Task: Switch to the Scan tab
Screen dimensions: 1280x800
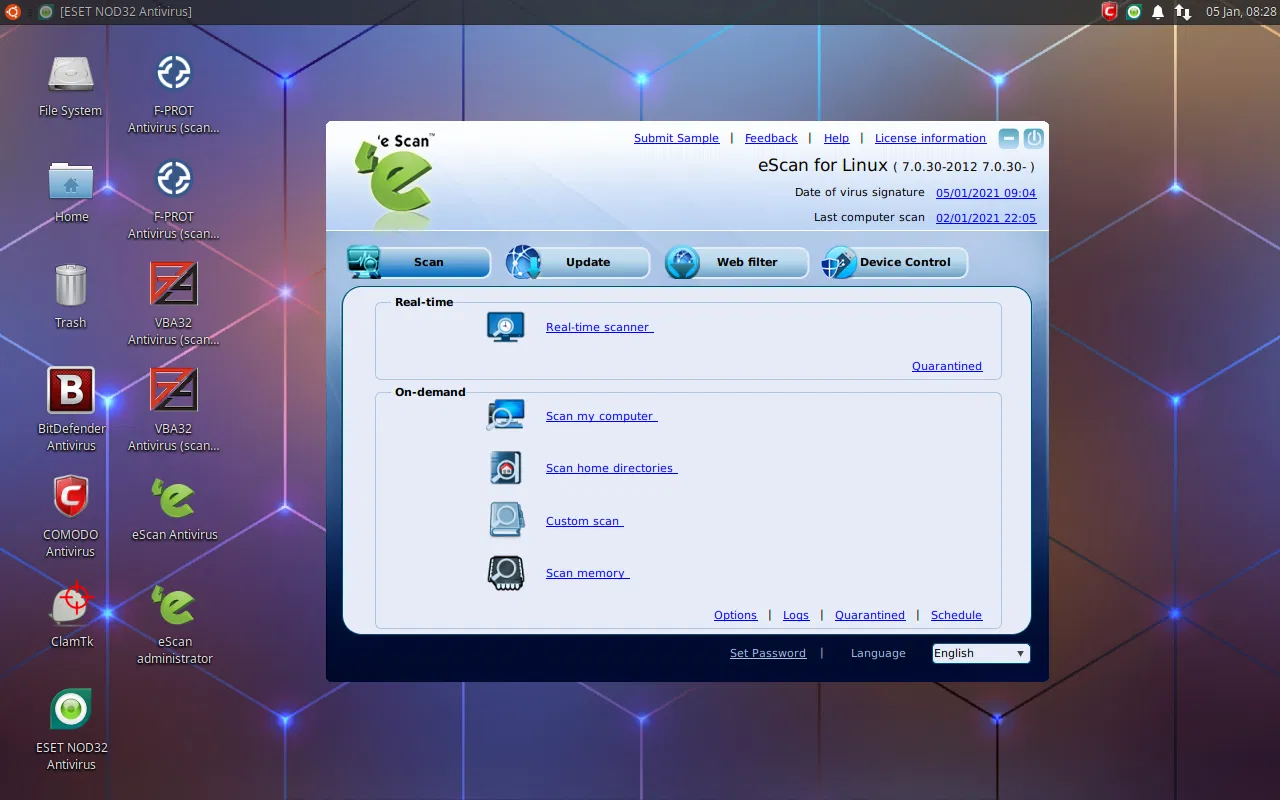Action: pyautogui.click(x=418, y=262)
